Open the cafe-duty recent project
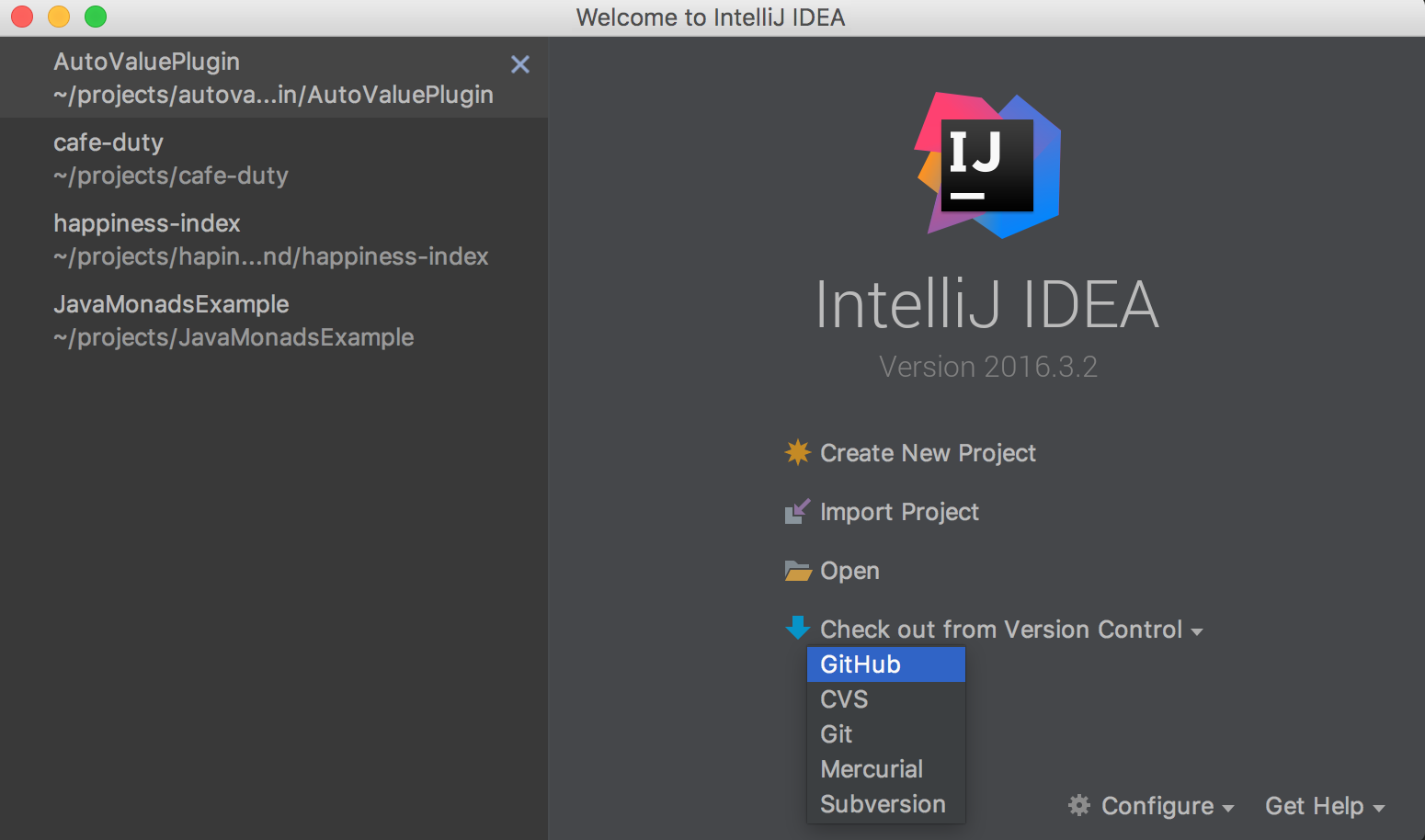This screenshot has height=840, width=1425. 274,158
